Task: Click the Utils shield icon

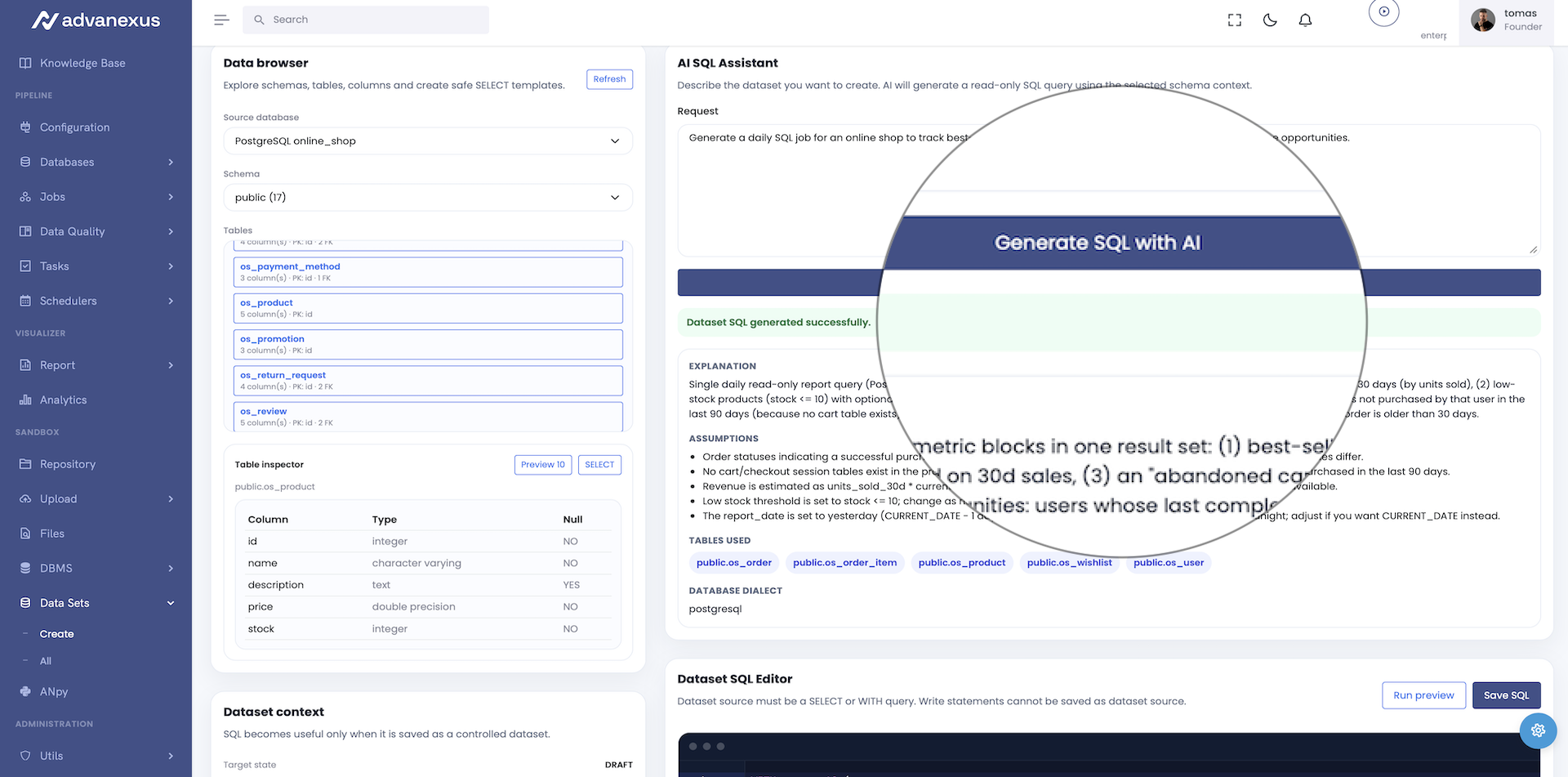Action: click(x=25, y=756)
